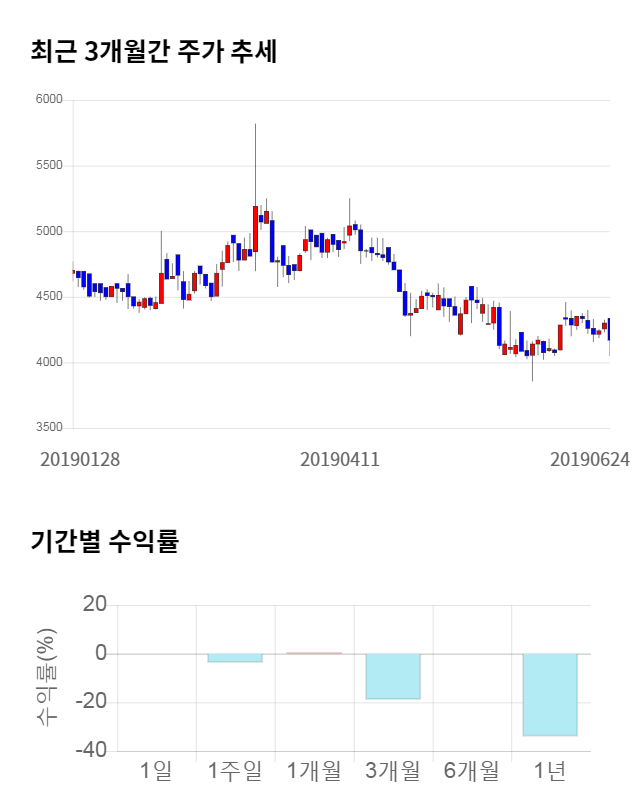
Task: Select the 20190128 start date label
Action: tap(80, 459)
